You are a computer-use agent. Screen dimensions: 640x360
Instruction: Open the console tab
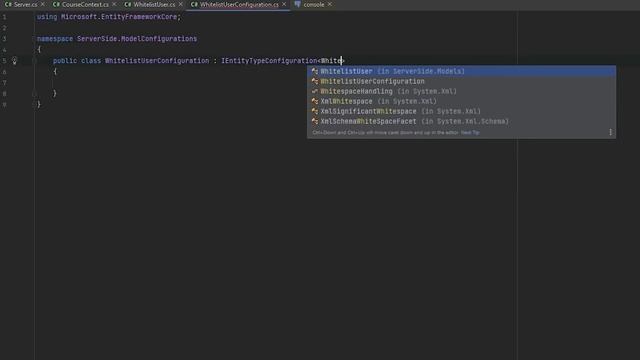(x=313, y=4)
